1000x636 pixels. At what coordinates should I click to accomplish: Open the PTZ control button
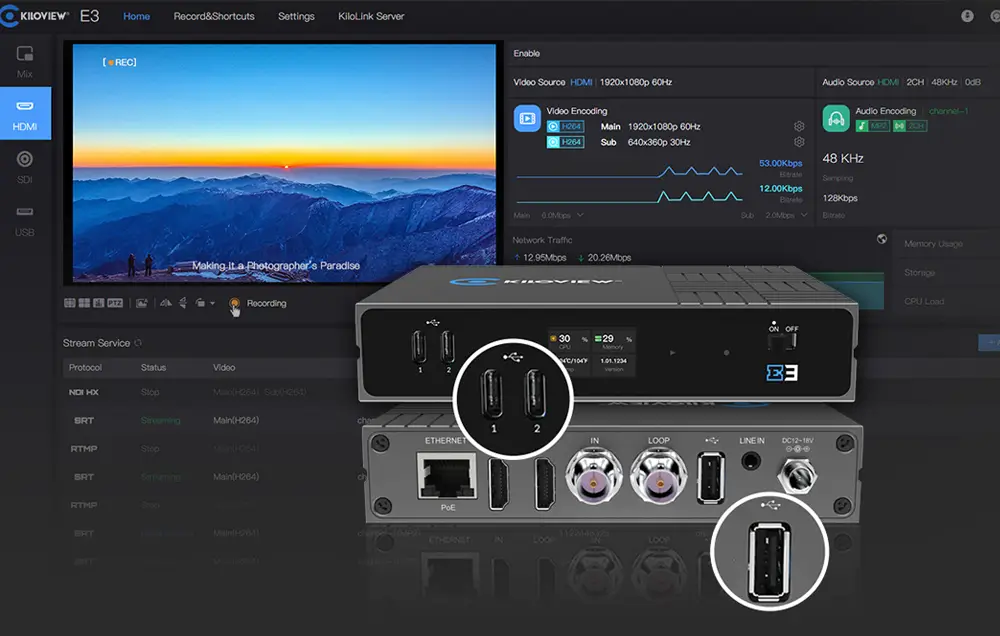pos(115,303)
